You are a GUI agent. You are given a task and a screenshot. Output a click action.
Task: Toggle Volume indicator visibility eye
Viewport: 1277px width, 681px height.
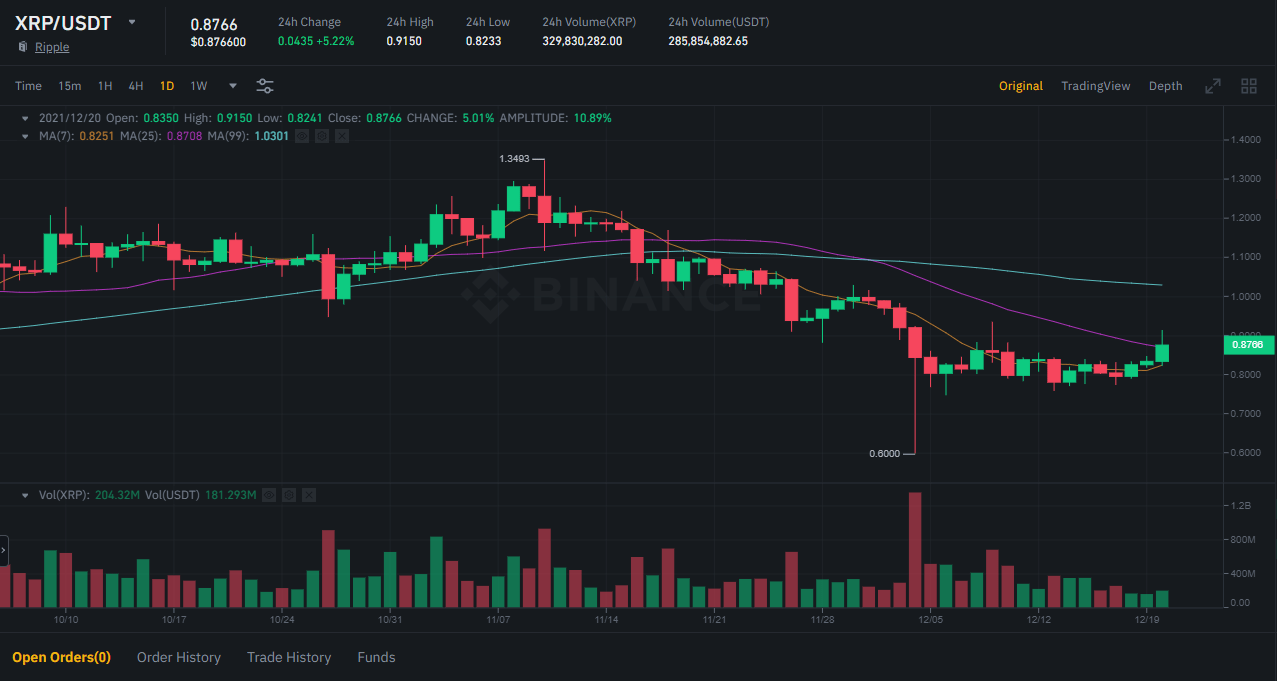tap(269, 495)
